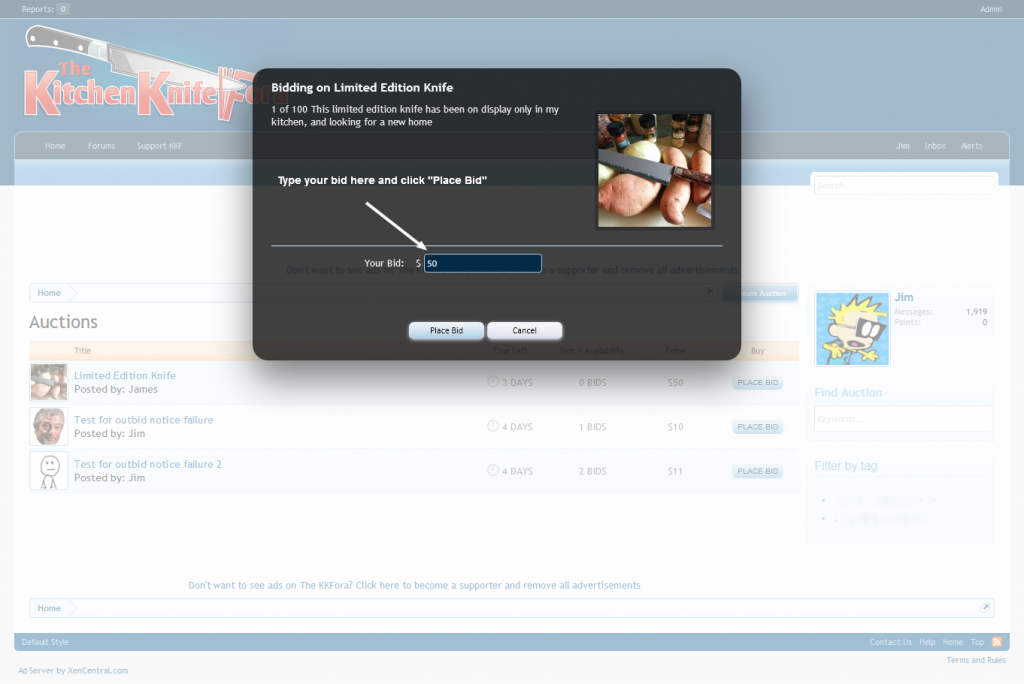Click the face thumbnail of outbid notice auction

[x=49, y=427]
